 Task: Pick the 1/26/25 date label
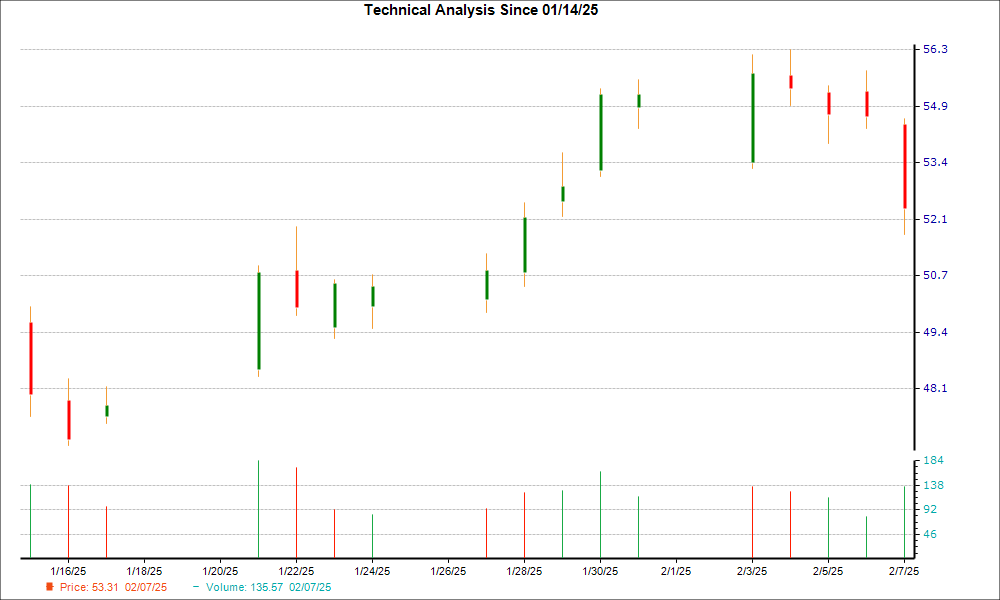(x=448, y=571)
